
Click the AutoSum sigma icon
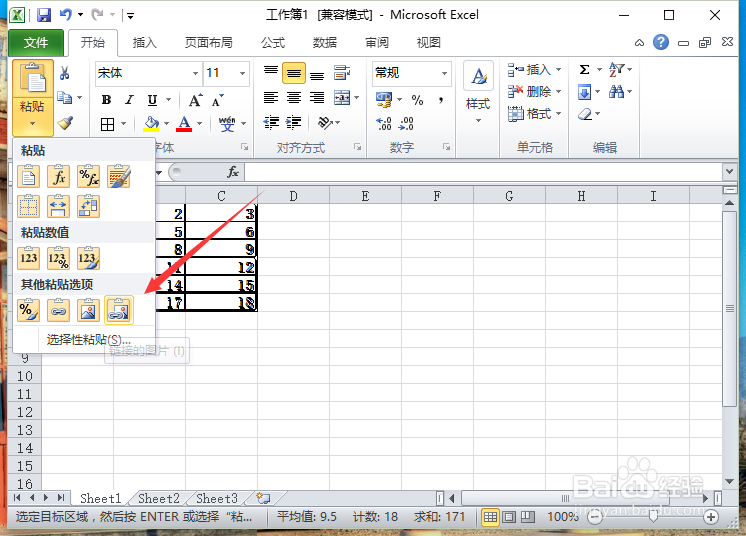click(585, 69)
